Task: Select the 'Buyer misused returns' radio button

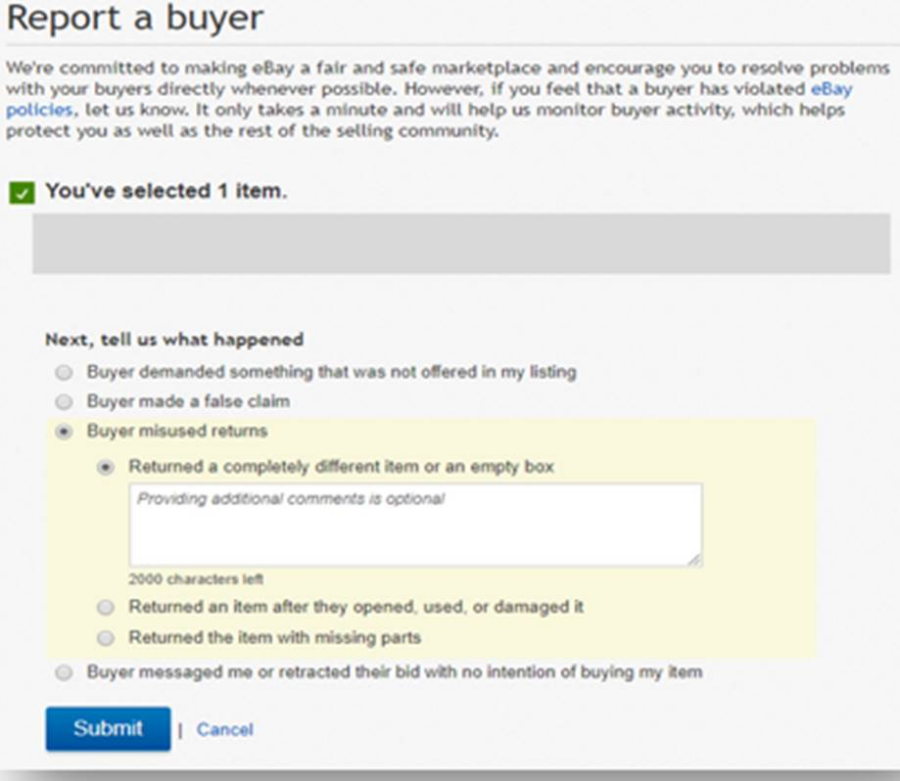Action: [64, 432]
